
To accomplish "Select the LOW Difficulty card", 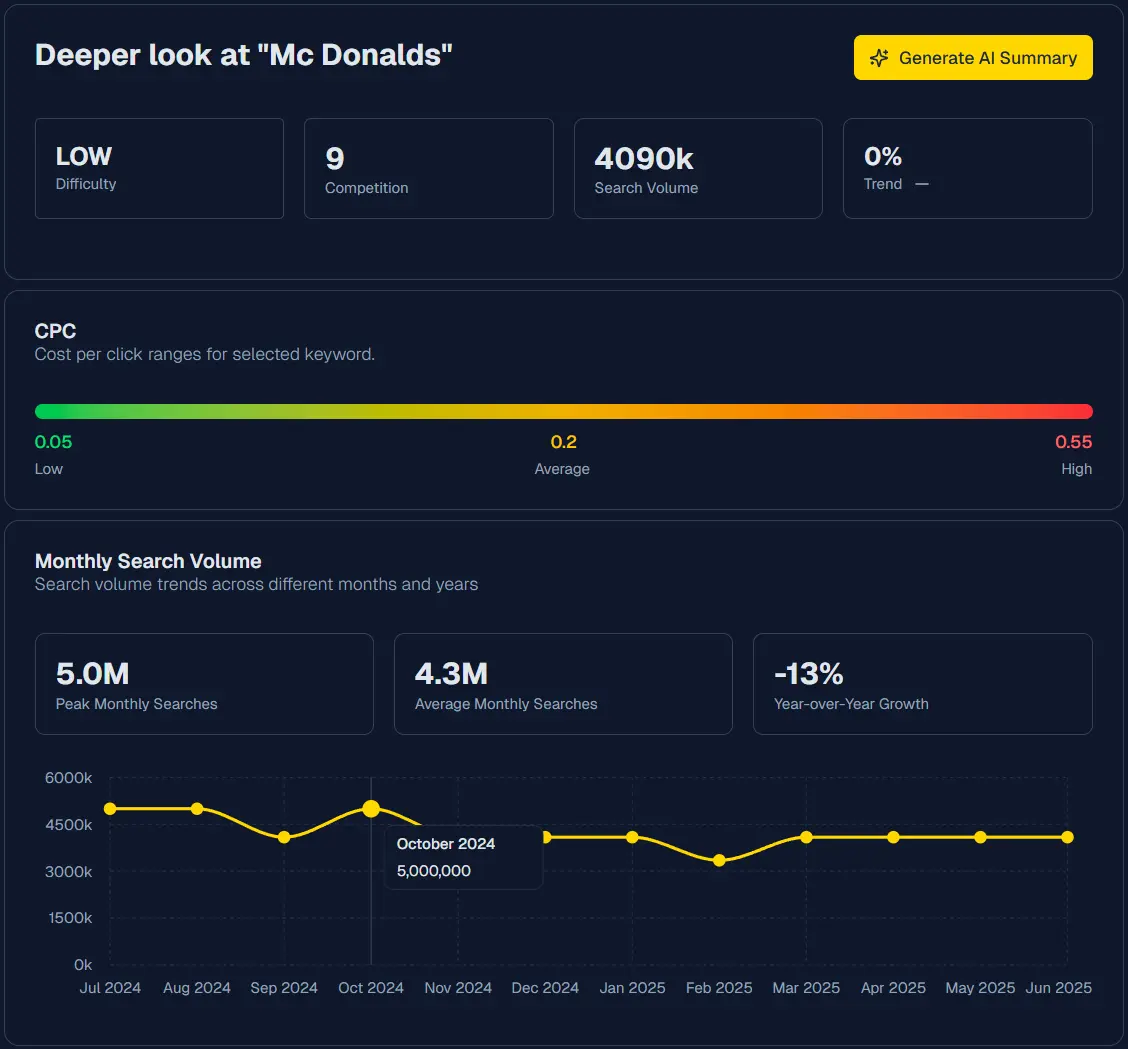I will (159, 168).
